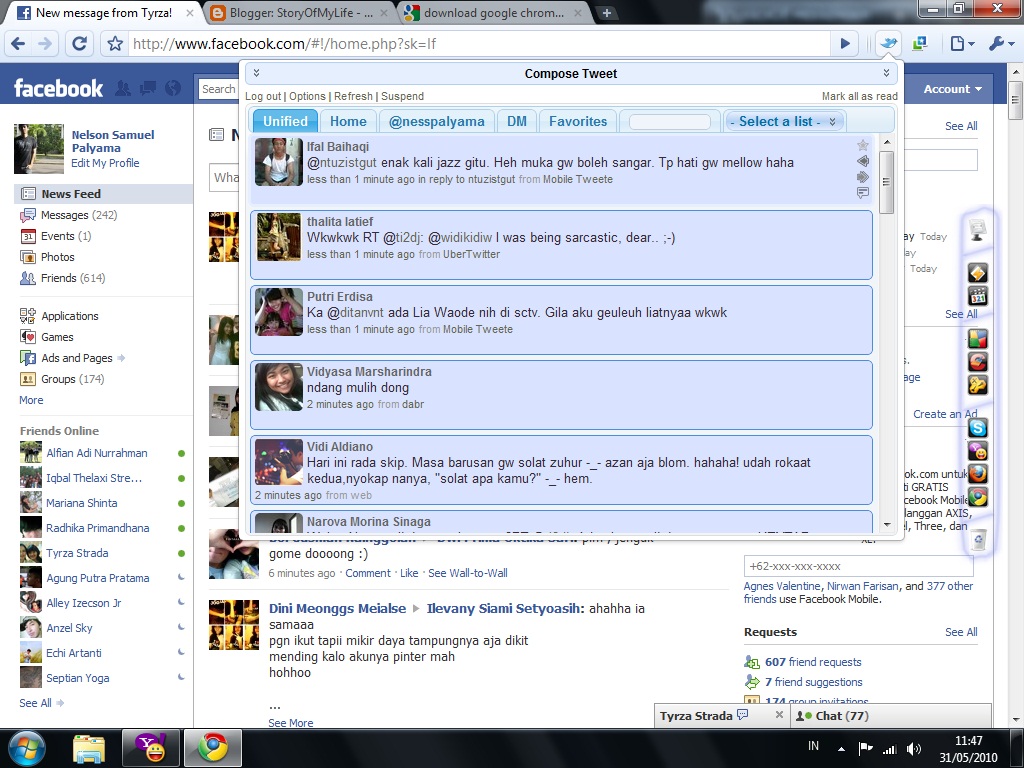Click the Facebook logo
Viewport: 1024px width, 768px height.
58,88
